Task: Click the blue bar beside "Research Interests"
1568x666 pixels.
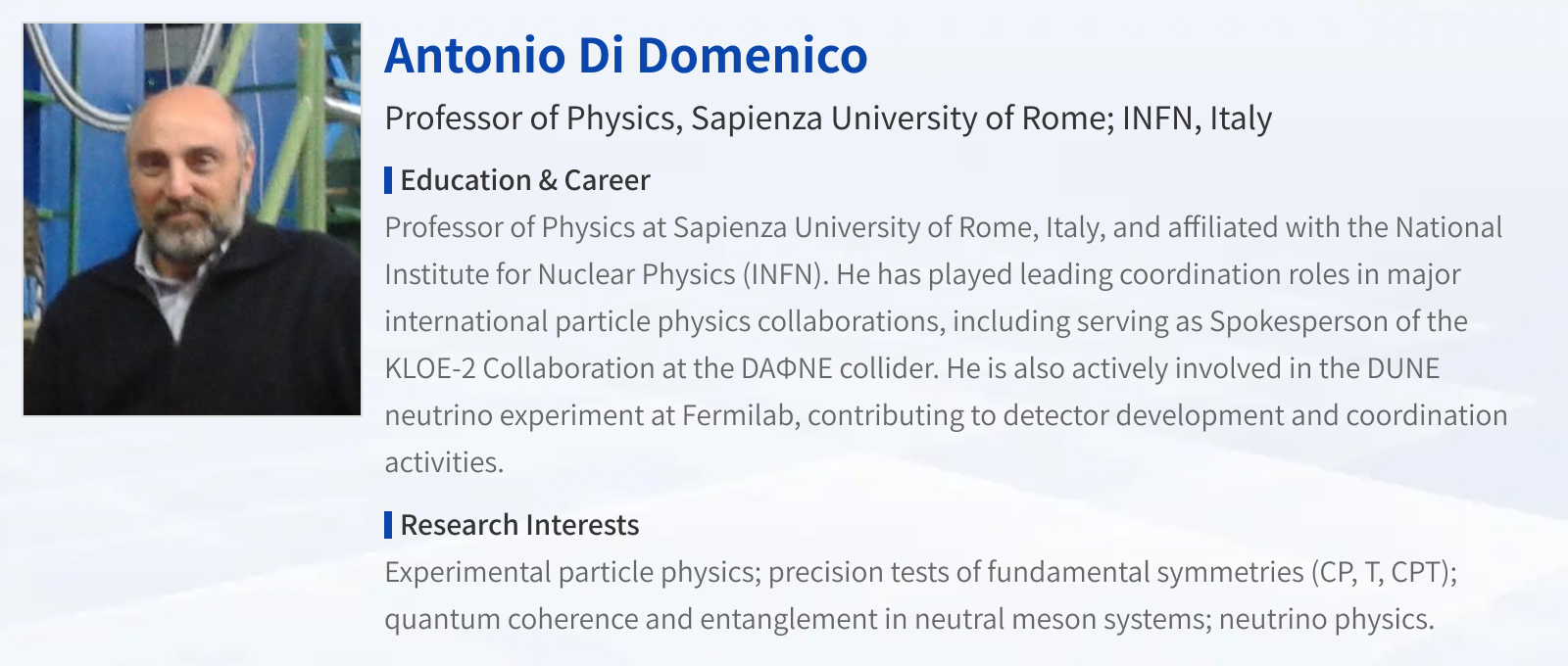Action: point(388,525)
